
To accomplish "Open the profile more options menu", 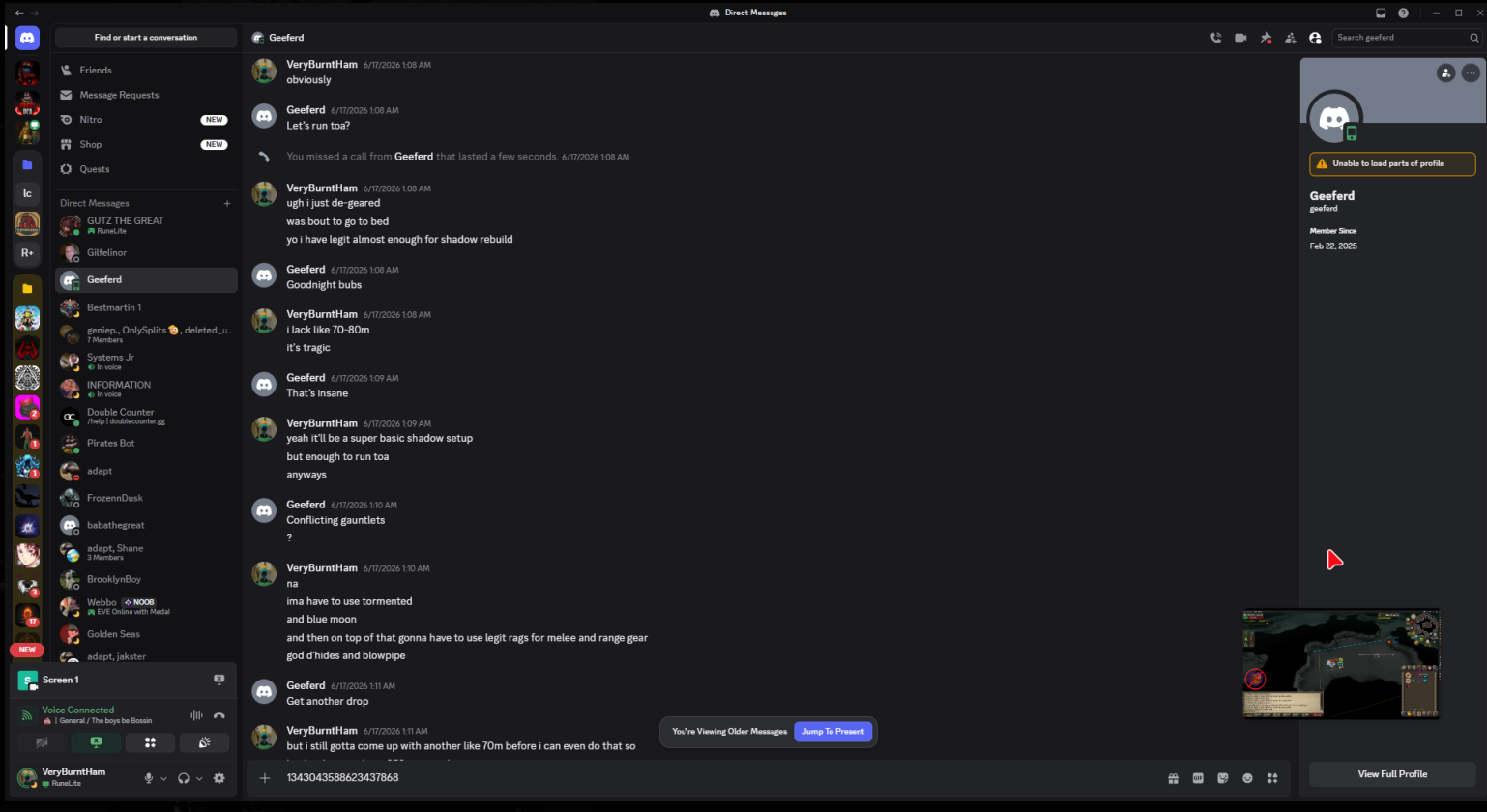I will click(1471, 72).
